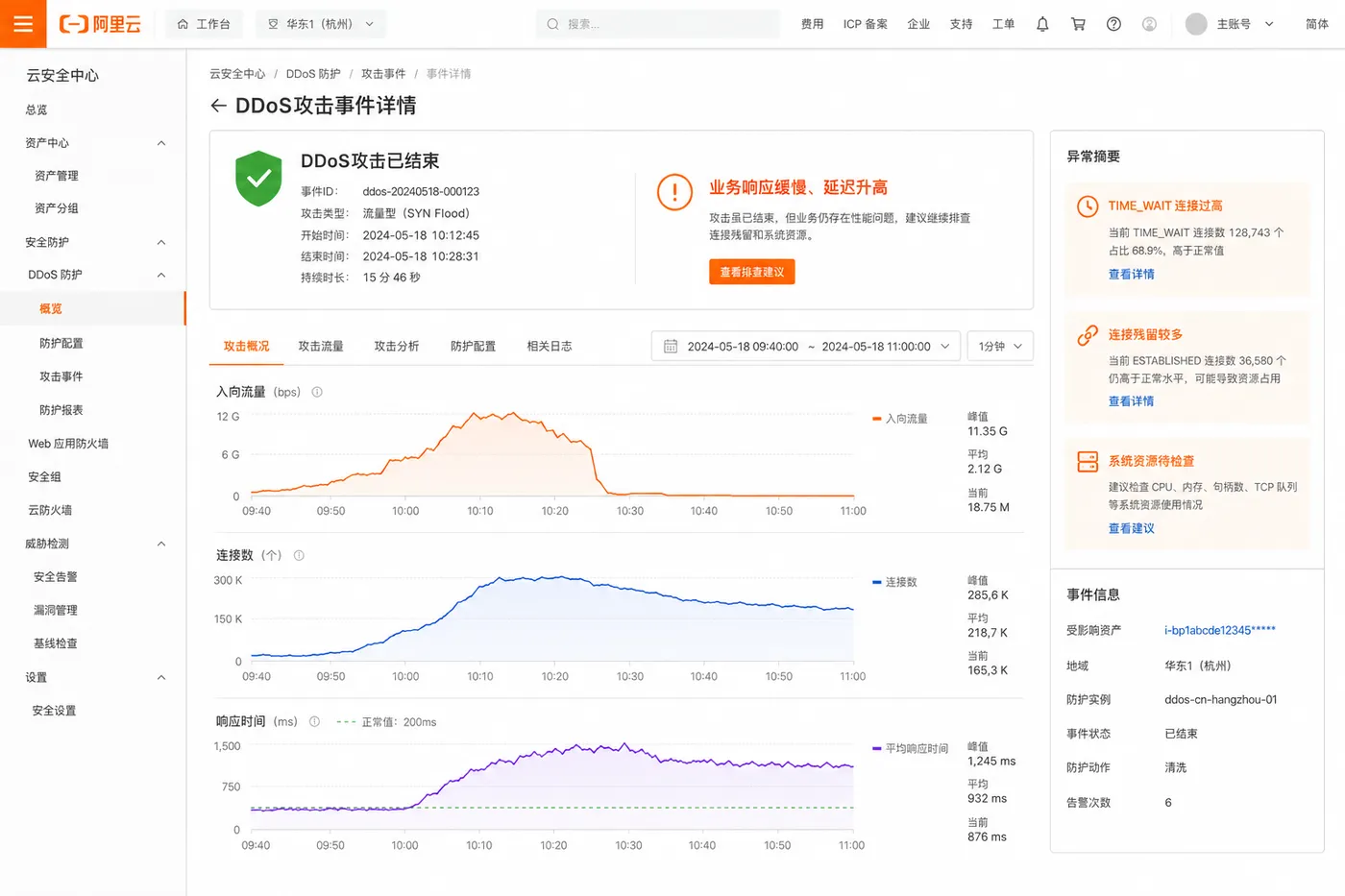Click the search magnifier icon

coord(552,24)
